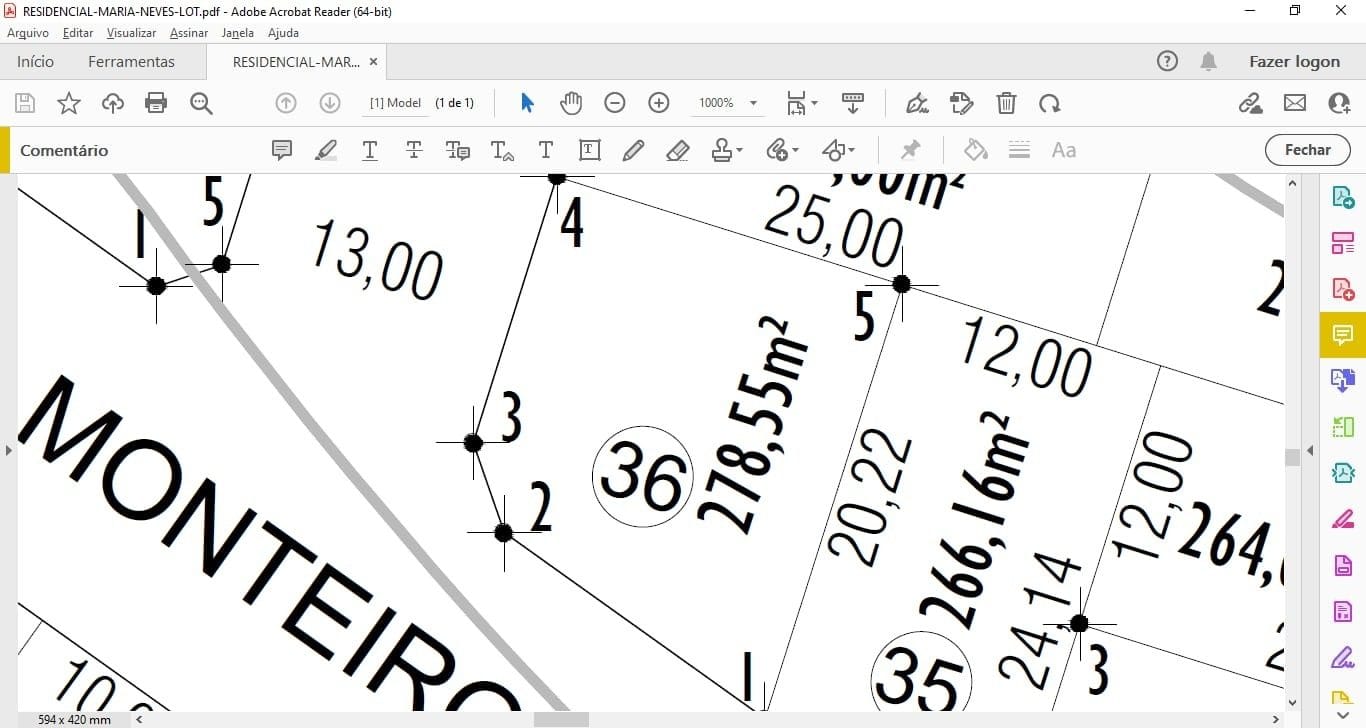The image size is (1366, 728).
Task: Open the line thickness setting
Action: [x=1019, y=150]
